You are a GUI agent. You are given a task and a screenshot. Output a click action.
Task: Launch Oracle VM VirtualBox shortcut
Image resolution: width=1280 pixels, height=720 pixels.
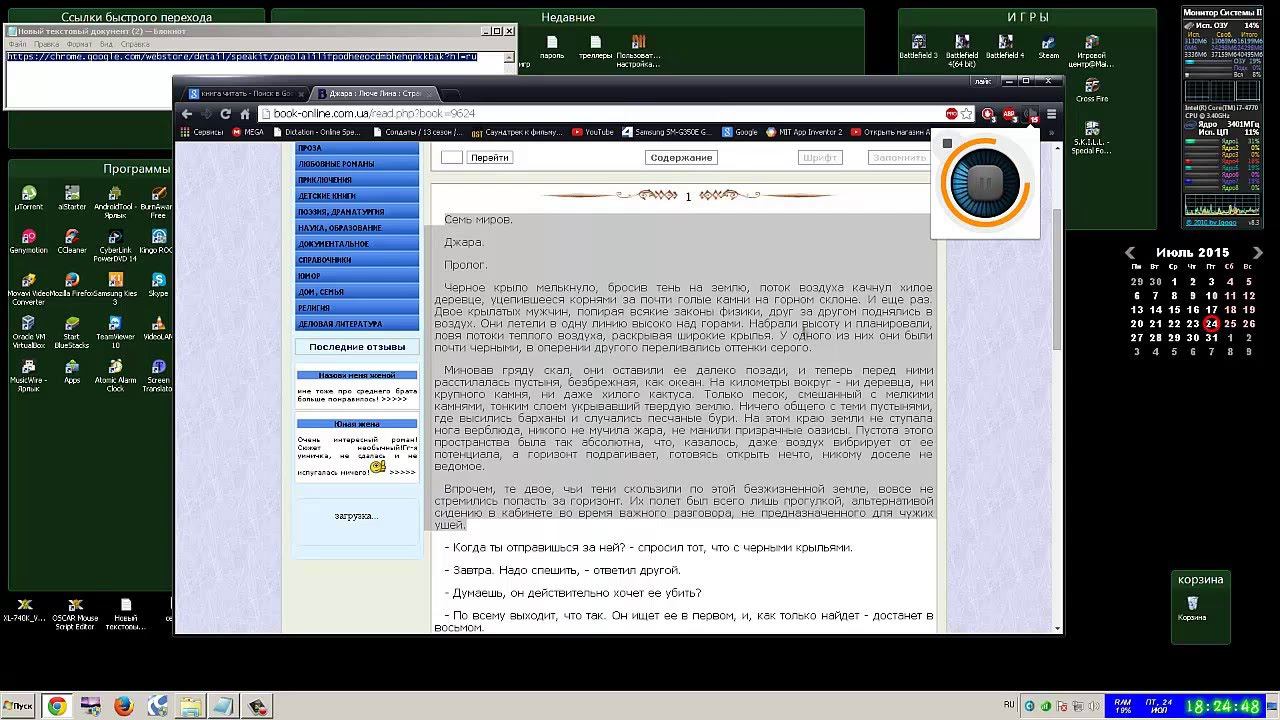pyautogui.click(x=29, y=333)
